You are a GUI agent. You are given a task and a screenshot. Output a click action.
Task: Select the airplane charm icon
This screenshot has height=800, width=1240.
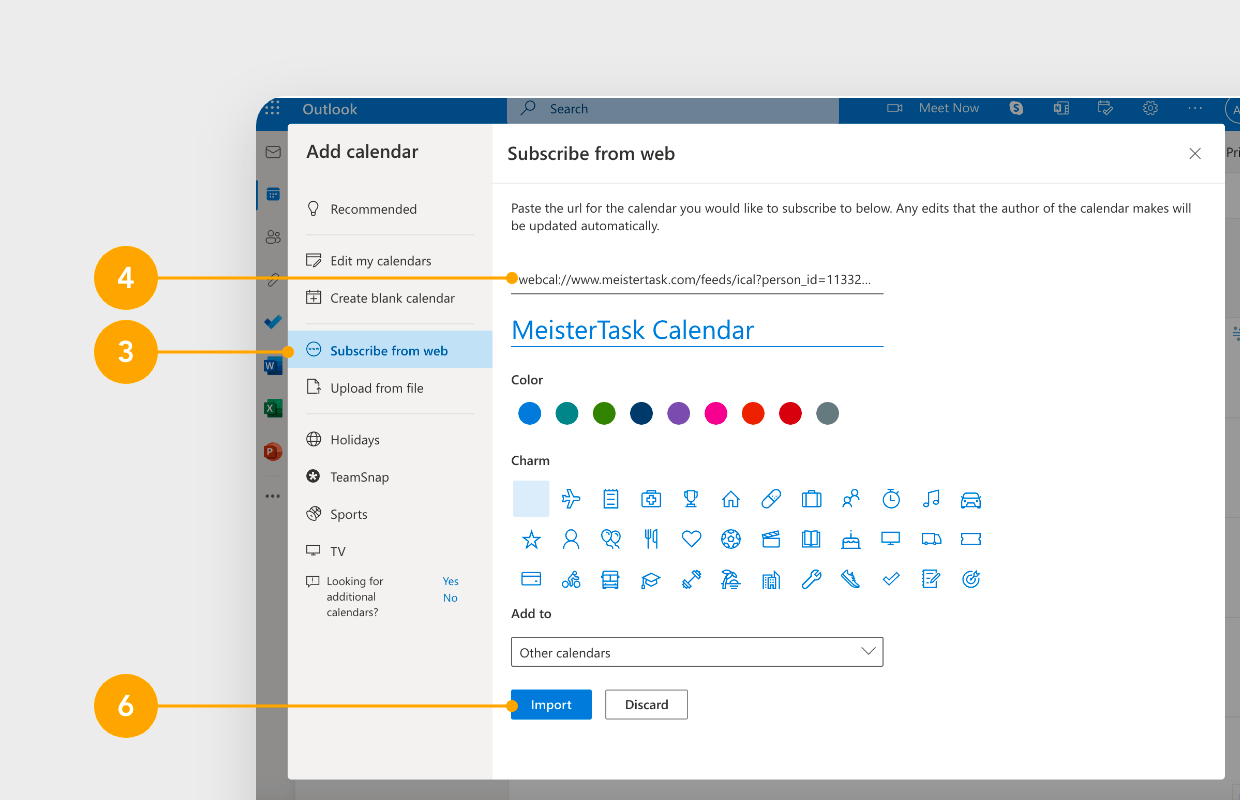pos(571,499)
